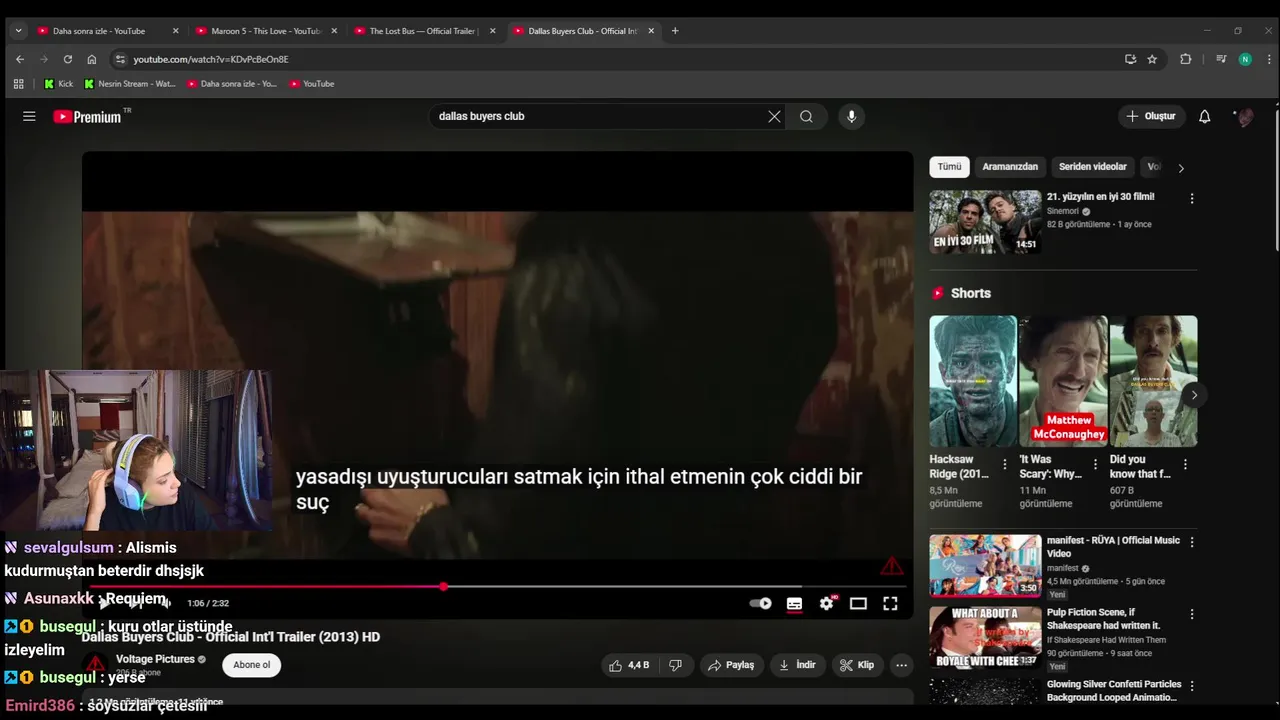Enter fullscreen video mode
The height and width of the screenshot is (720, 1280).
click(890, 603)
